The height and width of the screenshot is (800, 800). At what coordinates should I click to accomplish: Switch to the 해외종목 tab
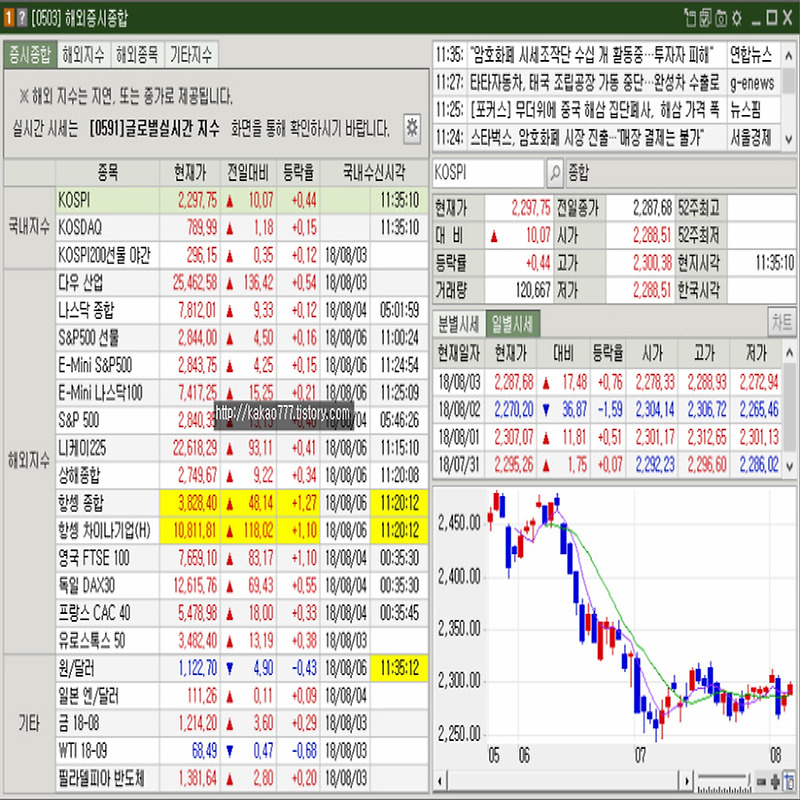pyautogui.click(x=137, y=55)
